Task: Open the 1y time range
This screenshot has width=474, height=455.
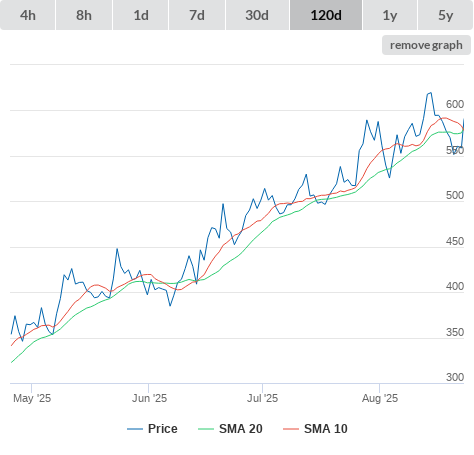Action: click(390, 15)
